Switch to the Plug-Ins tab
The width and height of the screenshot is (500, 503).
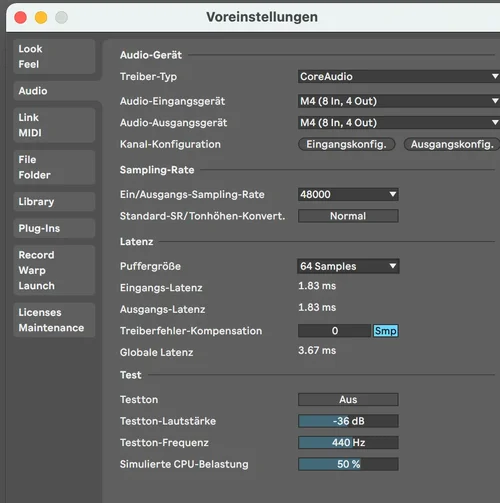tap(54, 228)
